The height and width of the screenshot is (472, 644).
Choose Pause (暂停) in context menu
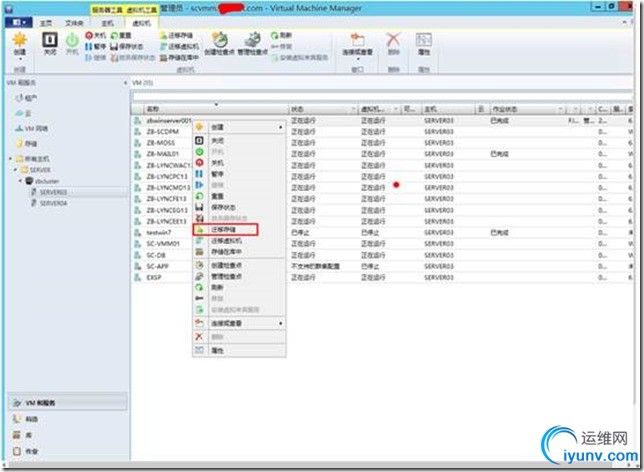point(239,174)
